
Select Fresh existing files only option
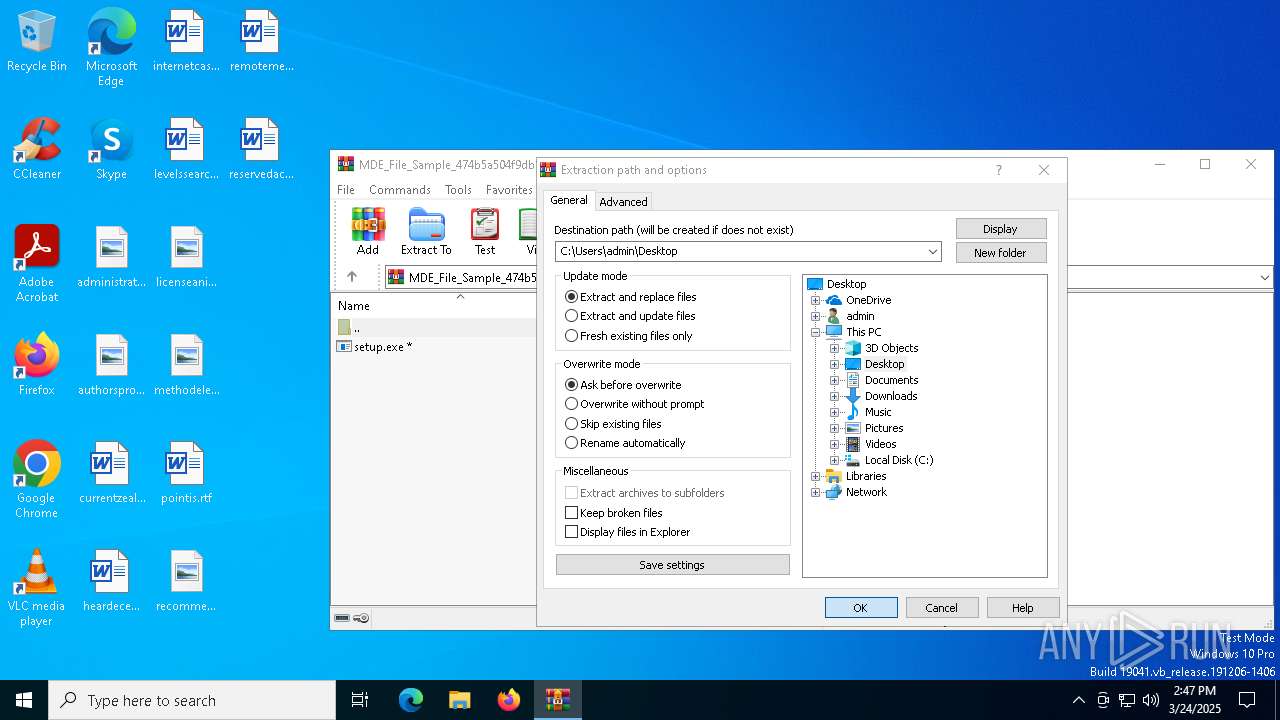click(x=629, y=336)
